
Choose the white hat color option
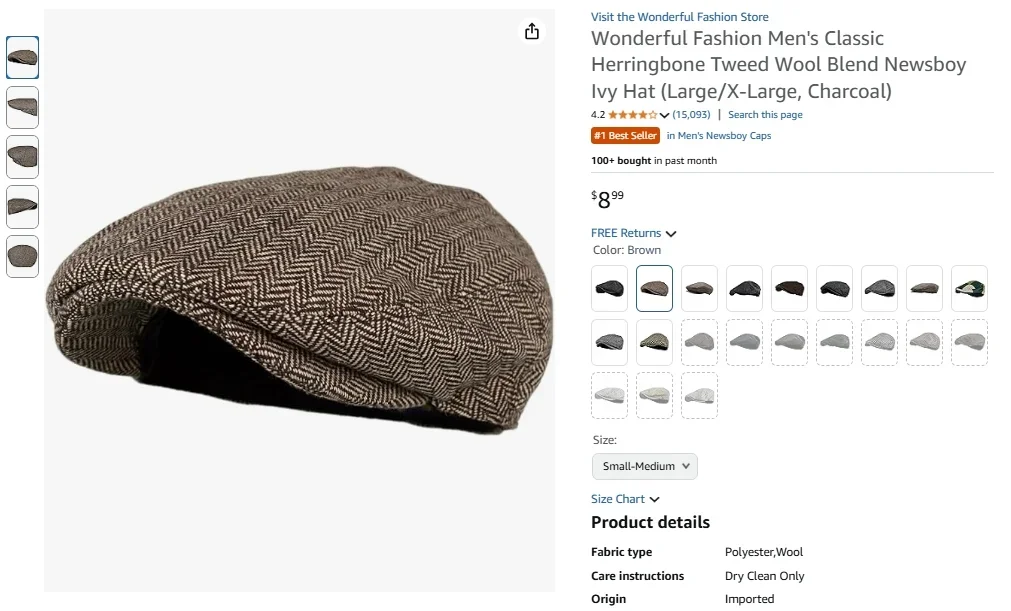(x=699, y=394)
